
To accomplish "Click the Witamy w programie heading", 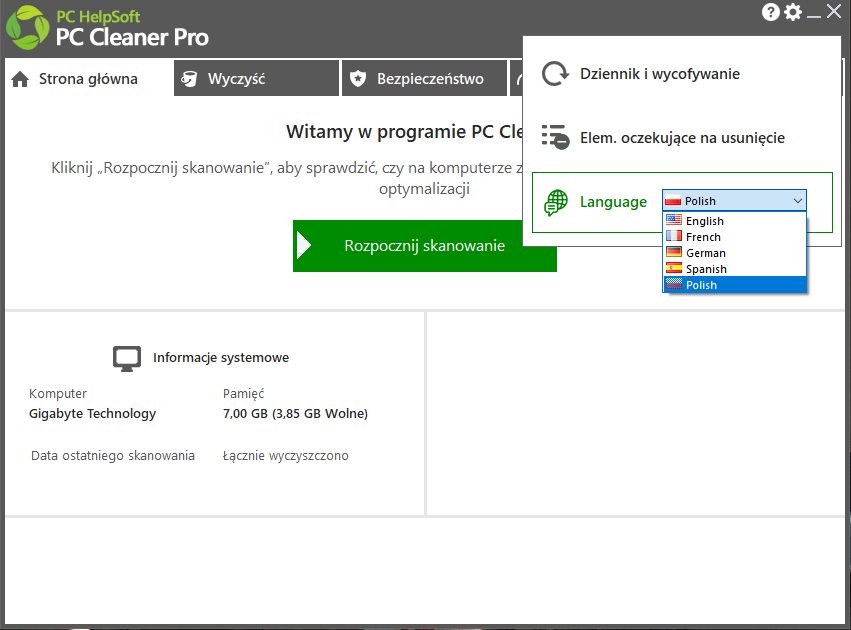I will 404,132.
